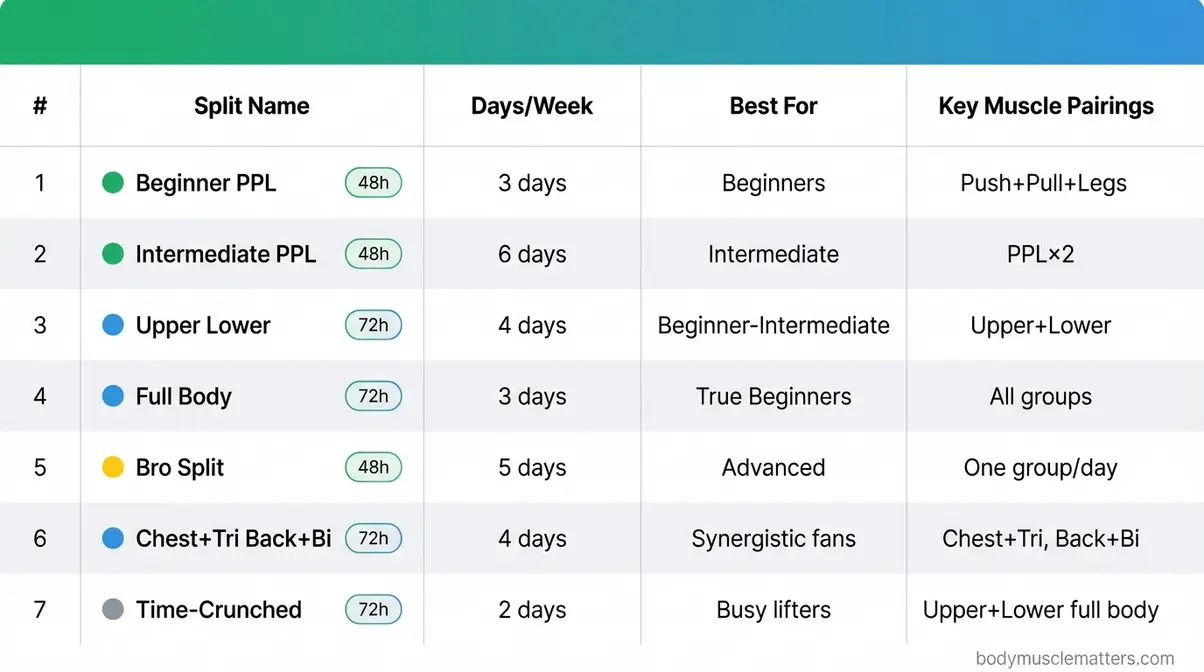Select the yellow dot beside Bro Split
1204x672 pixels.
point(113,467)
